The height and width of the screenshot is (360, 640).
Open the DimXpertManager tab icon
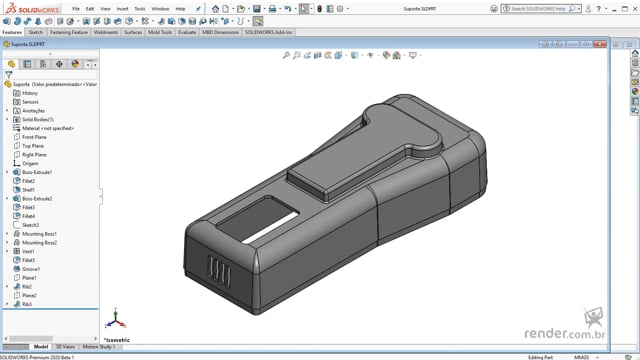click(59, 64)
